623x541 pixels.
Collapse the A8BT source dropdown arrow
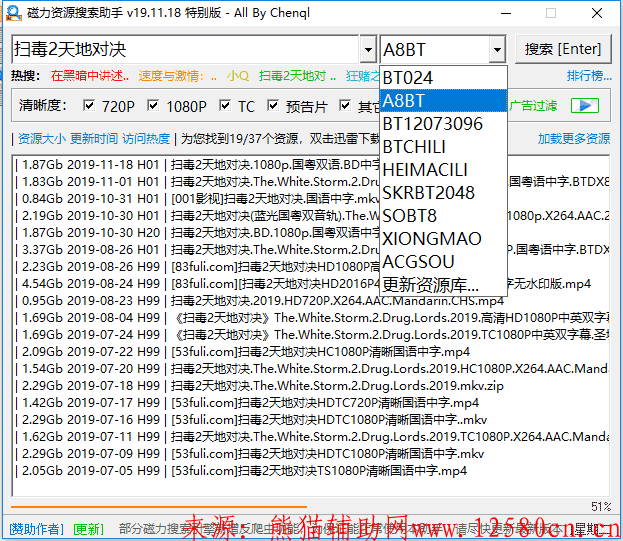pyautogui.click(x=497, y=49)
